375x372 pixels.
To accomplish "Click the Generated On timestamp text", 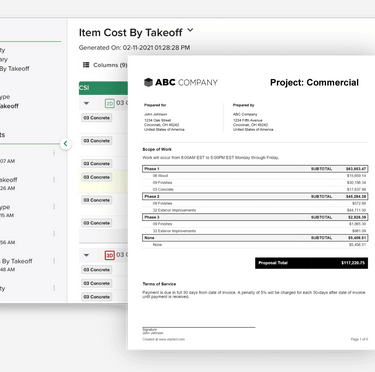I will [134, 48].
